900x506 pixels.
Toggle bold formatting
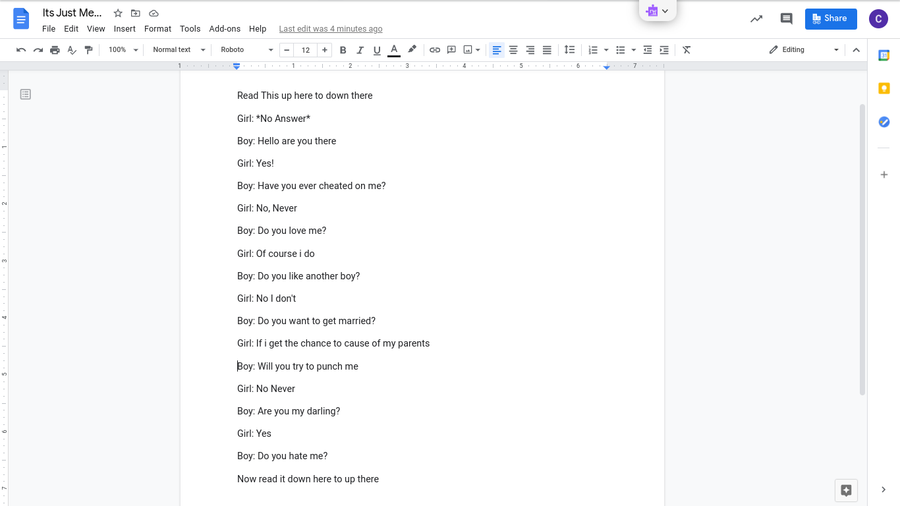click(x=343, y=50)
